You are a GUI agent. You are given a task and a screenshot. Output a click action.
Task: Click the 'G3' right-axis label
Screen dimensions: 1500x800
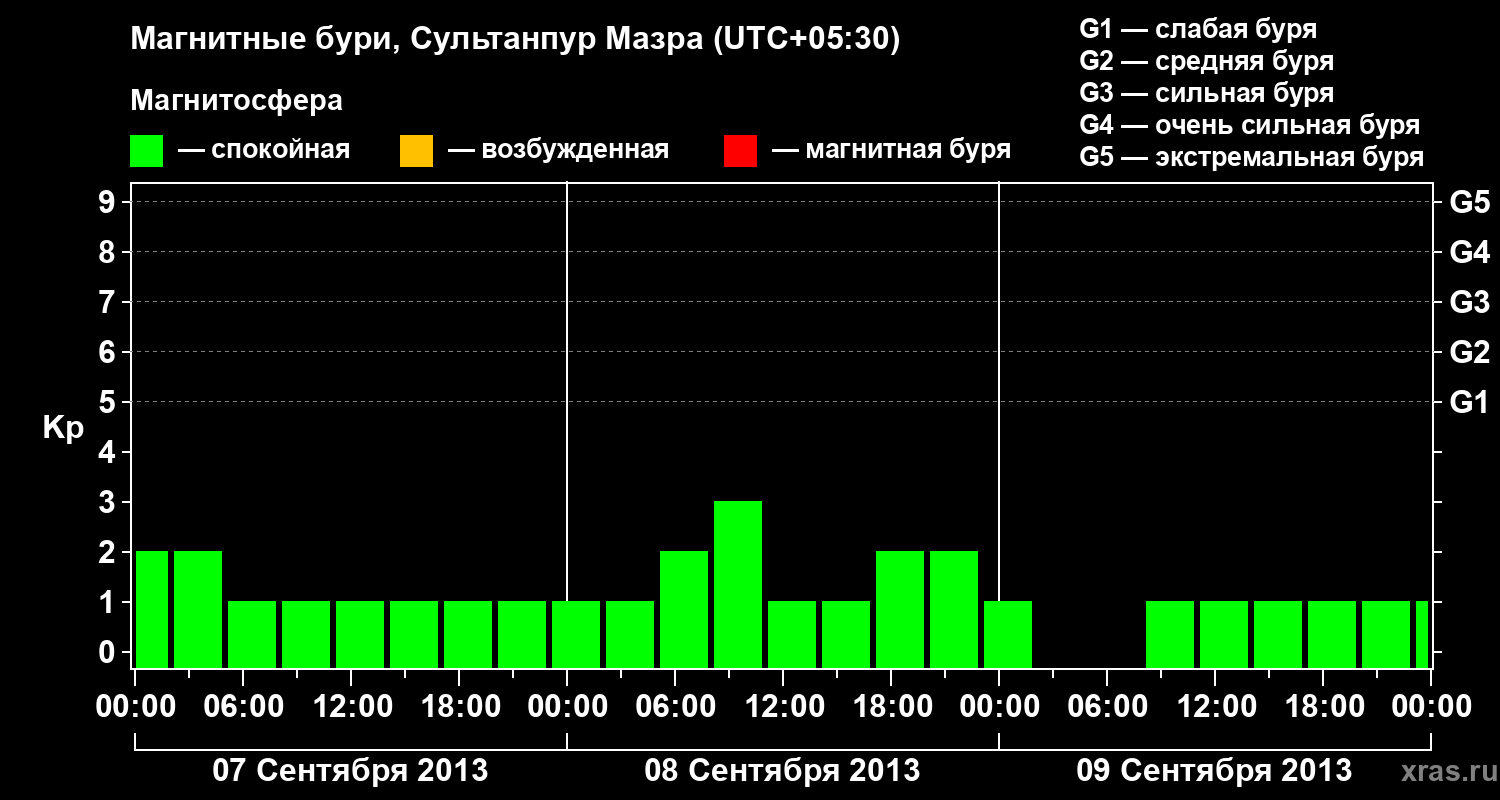[x=1470, y=302]
